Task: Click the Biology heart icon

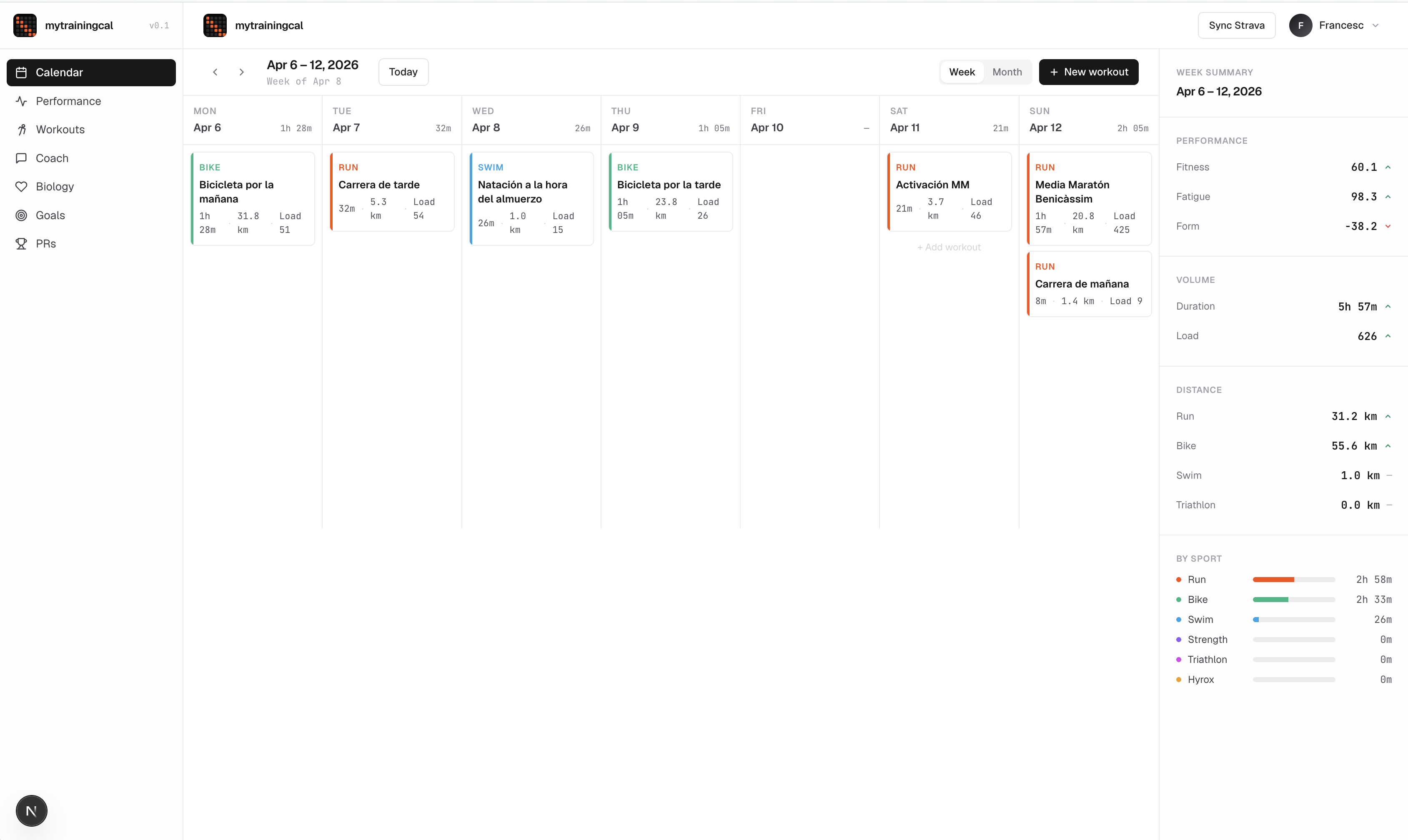Action: tap(22, 187)
